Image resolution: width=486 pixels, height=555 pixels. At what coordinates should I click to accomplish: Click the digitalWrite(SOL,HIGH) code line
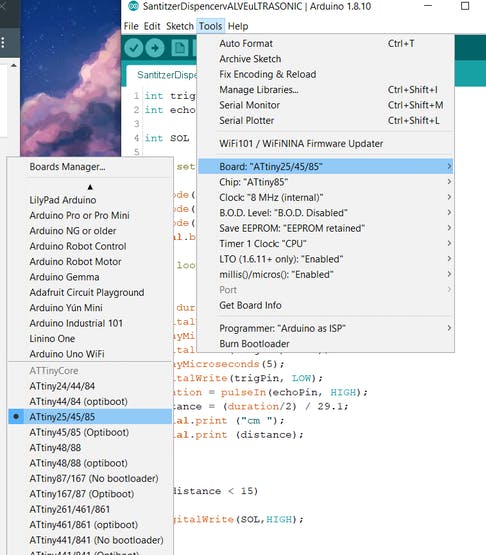239,519
